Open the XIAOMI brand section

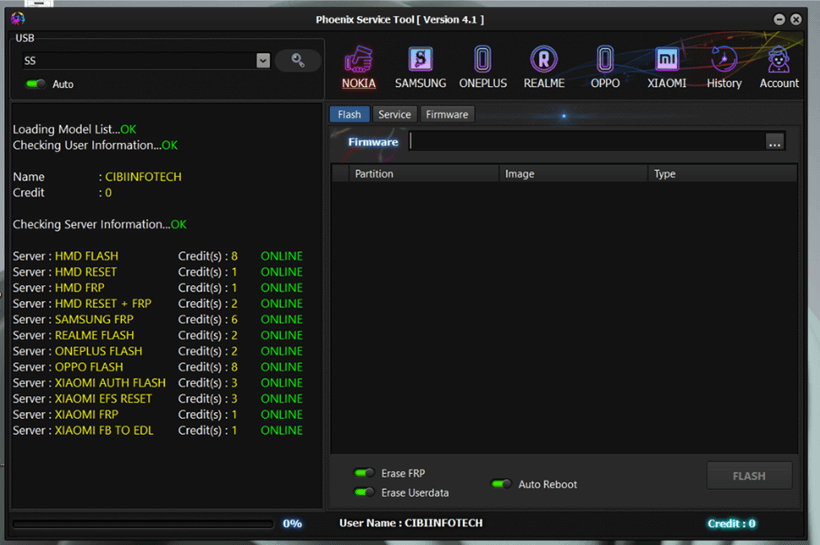click(x=666, y=61)
